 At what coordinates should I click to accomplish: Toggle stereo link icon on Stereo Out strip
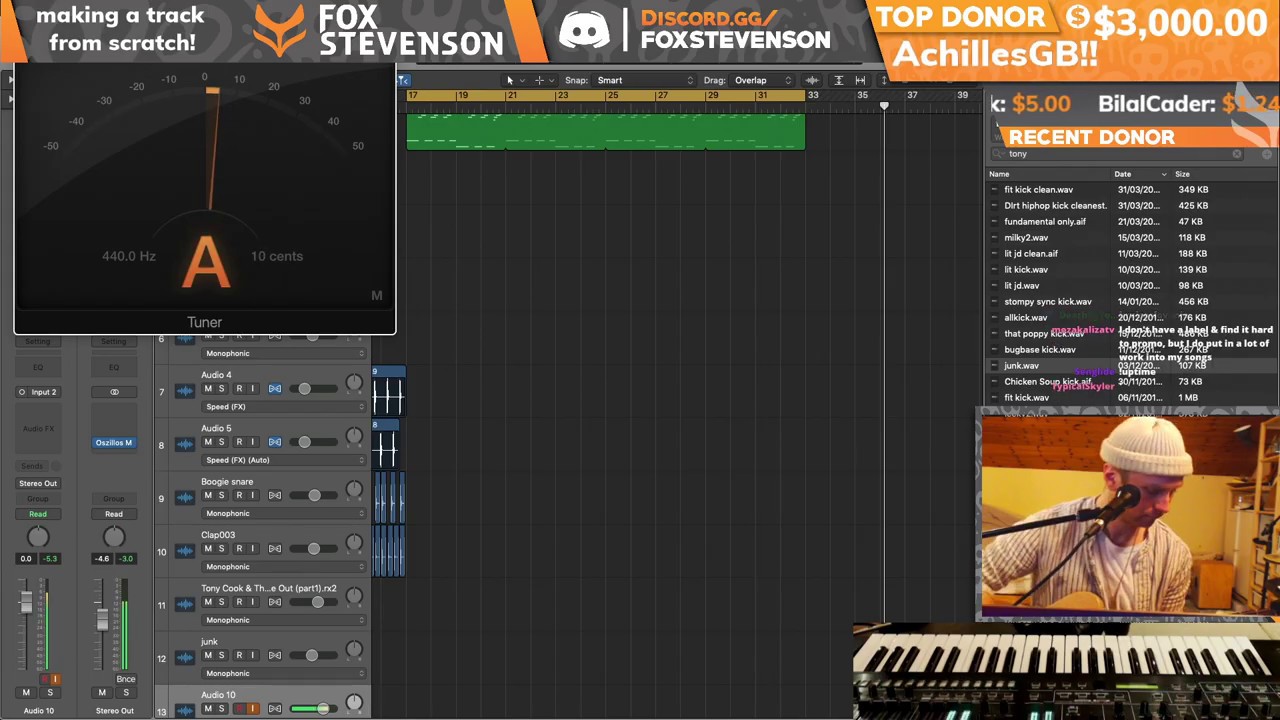(x=114, y=392)
